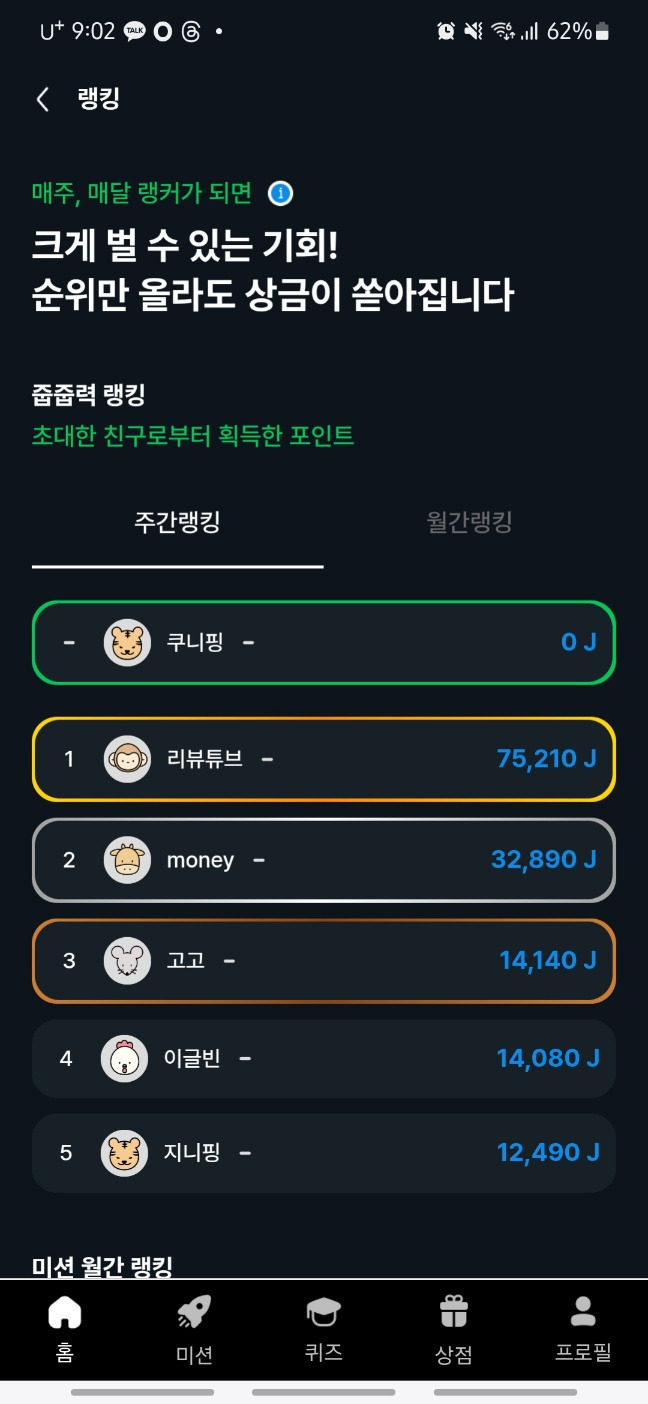Select the 주간랭킹 tab
Screen dimensions: 648x1404
point(177,522)
